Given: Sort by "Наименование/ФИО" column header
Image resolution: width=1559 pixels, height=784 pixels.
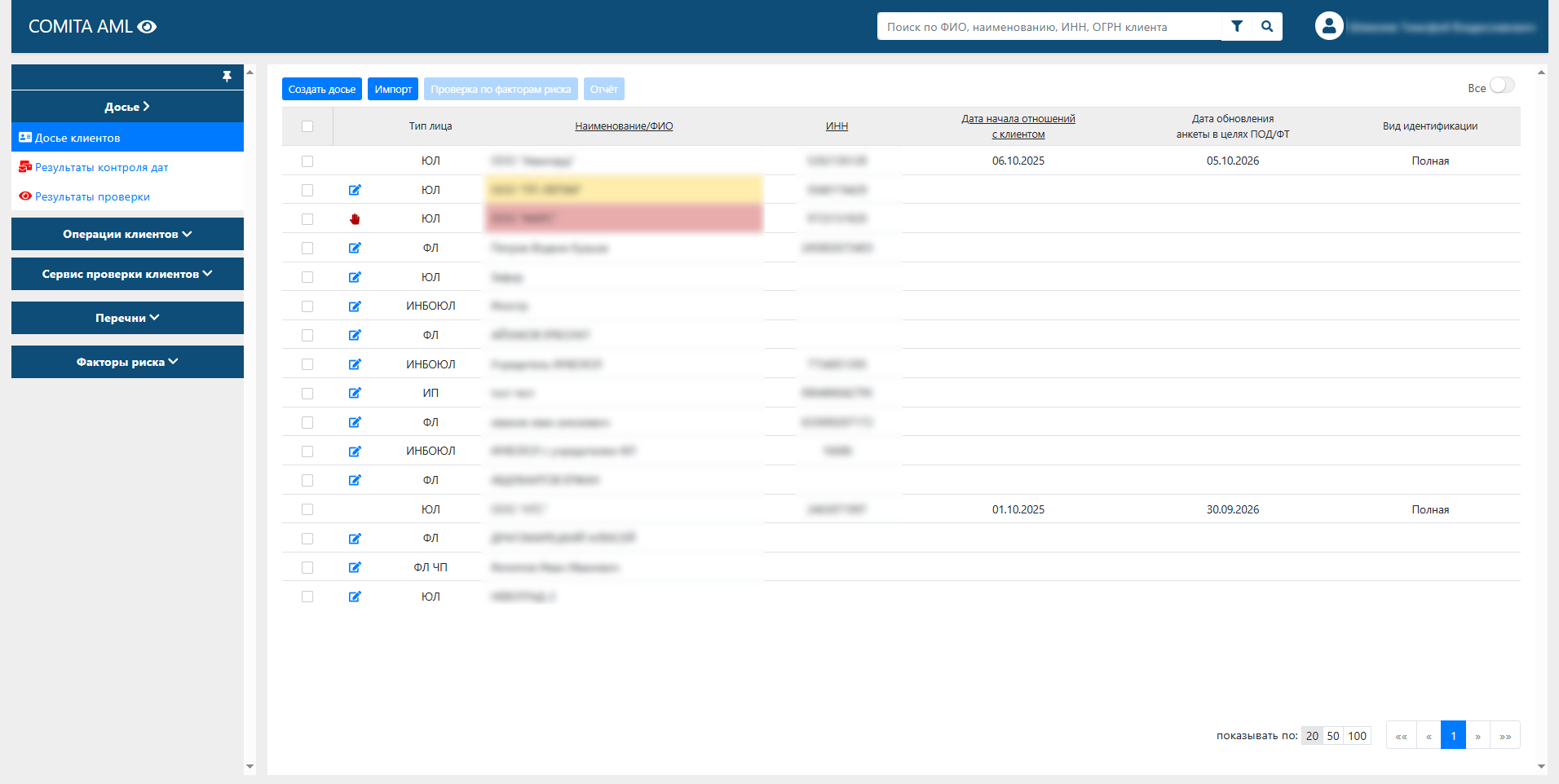Looking at the screenshot, I should (624, 126).
